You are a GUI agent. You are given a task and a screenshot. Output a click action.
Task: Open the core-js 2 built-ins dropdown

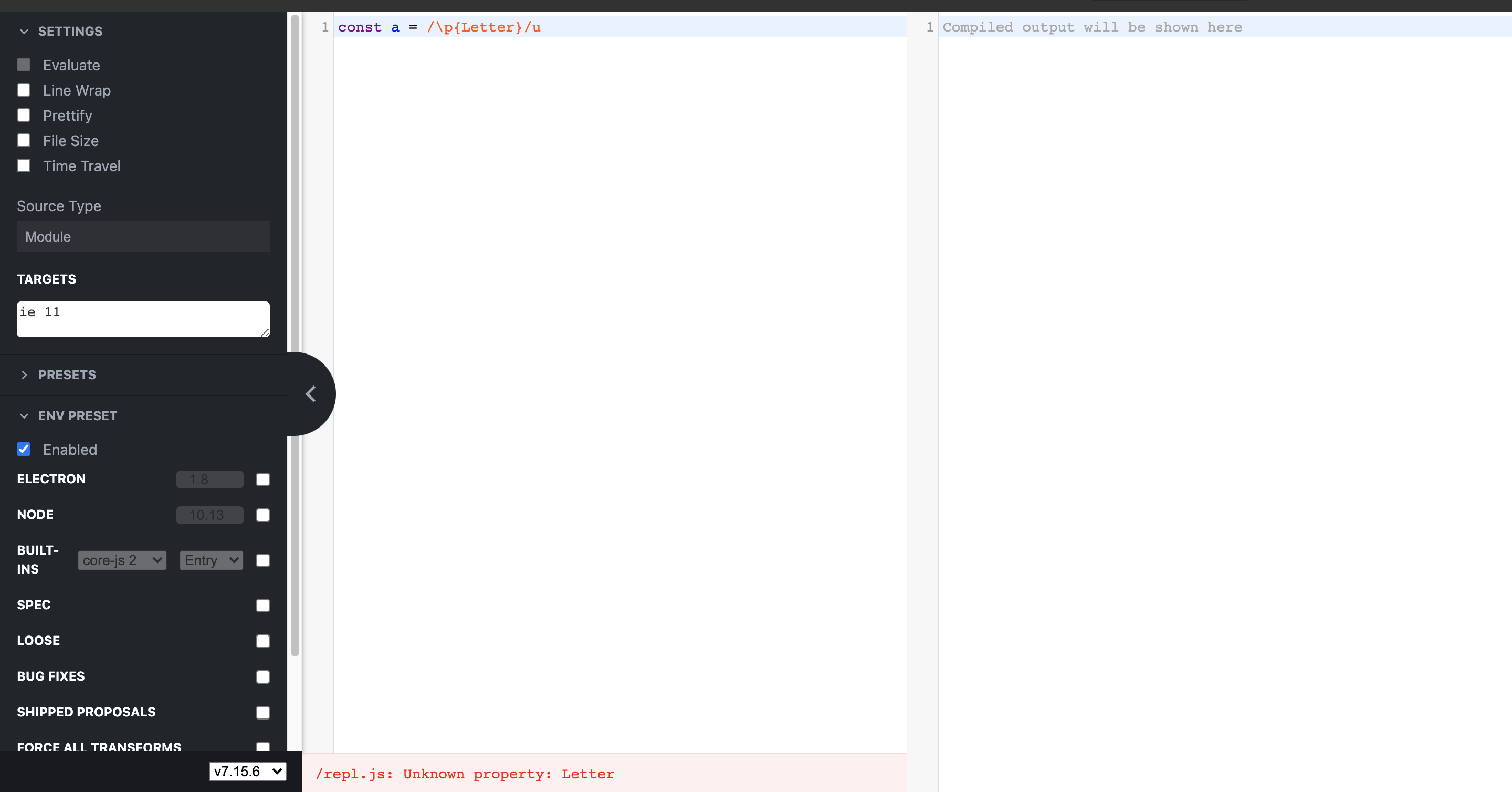click(x=121, y=560)
